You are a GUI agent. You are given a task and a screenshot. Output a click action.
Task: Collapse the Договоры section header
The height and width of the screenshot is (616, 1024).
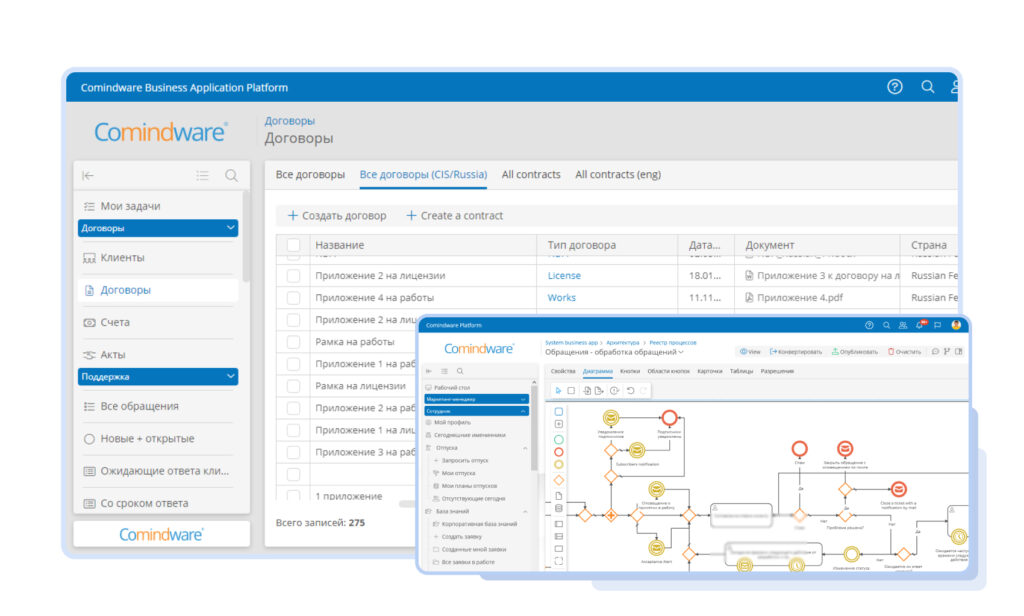point(157,228)
